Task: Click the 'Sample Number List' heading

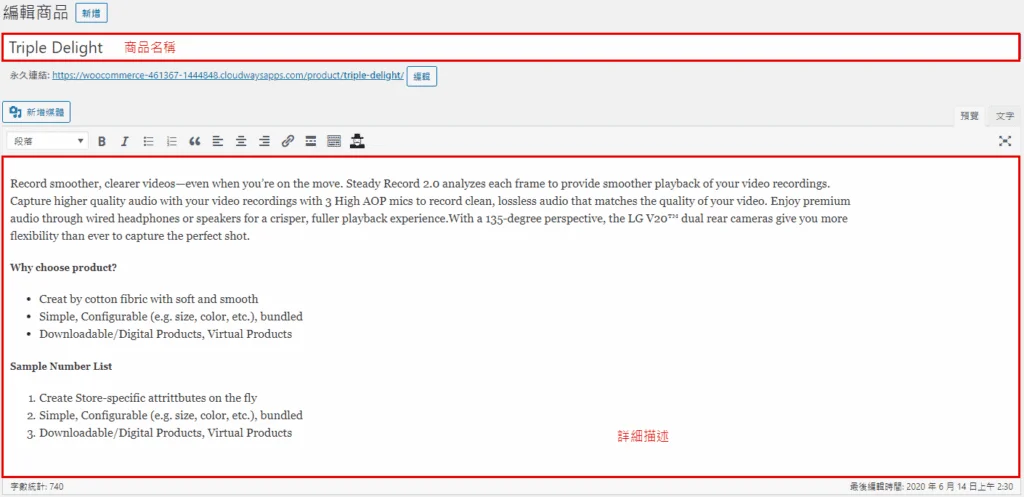Action: tap(61, 366)
